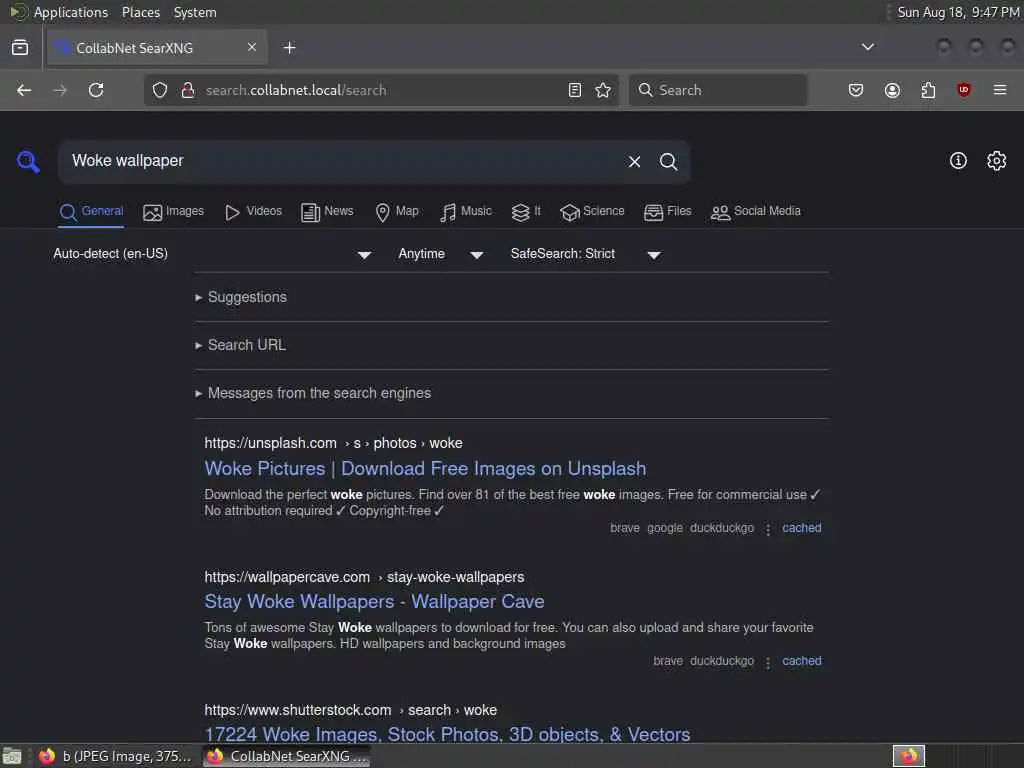Viewport: 1024px width, 768px height.
Task: Open a new browser tab
Action: (x=289, y=48)
